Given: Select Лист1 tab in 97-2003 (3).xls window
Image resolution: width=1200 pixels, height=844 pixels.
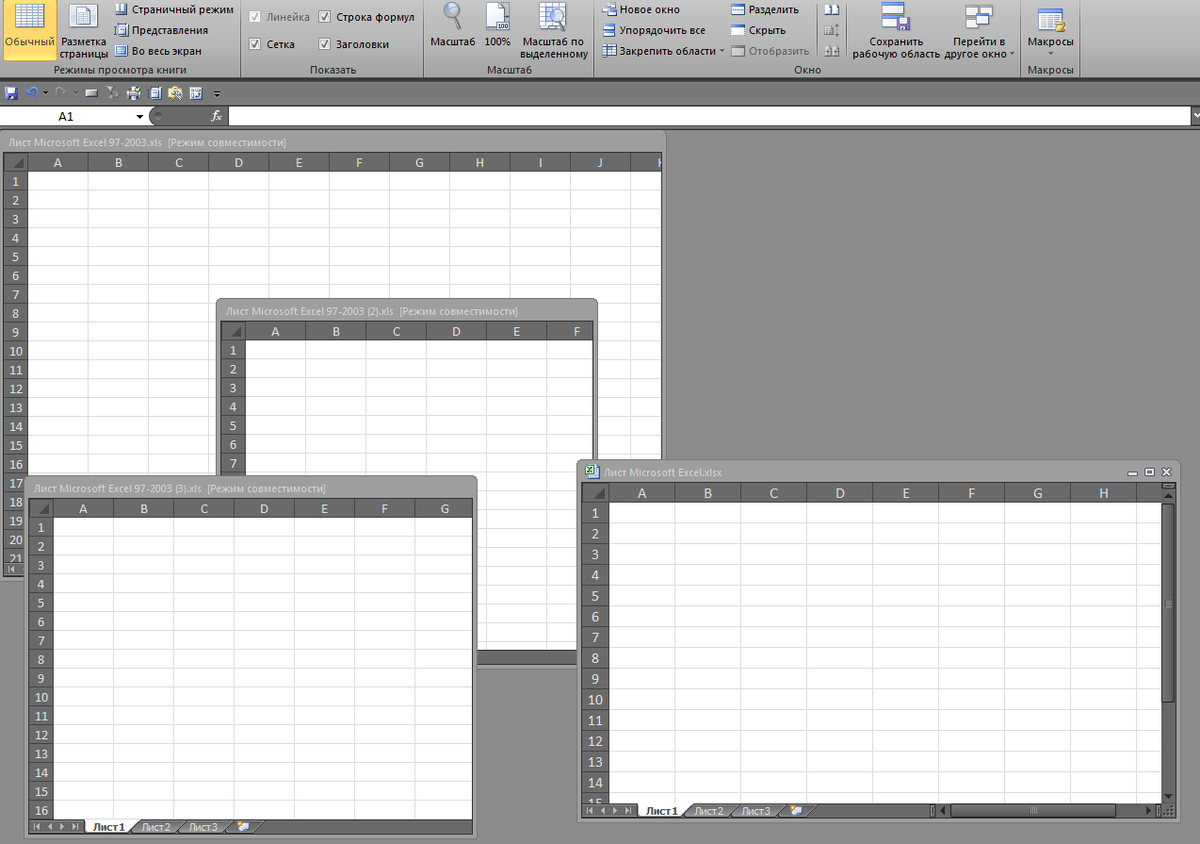Looking at the screenshot, I should 109,827.
